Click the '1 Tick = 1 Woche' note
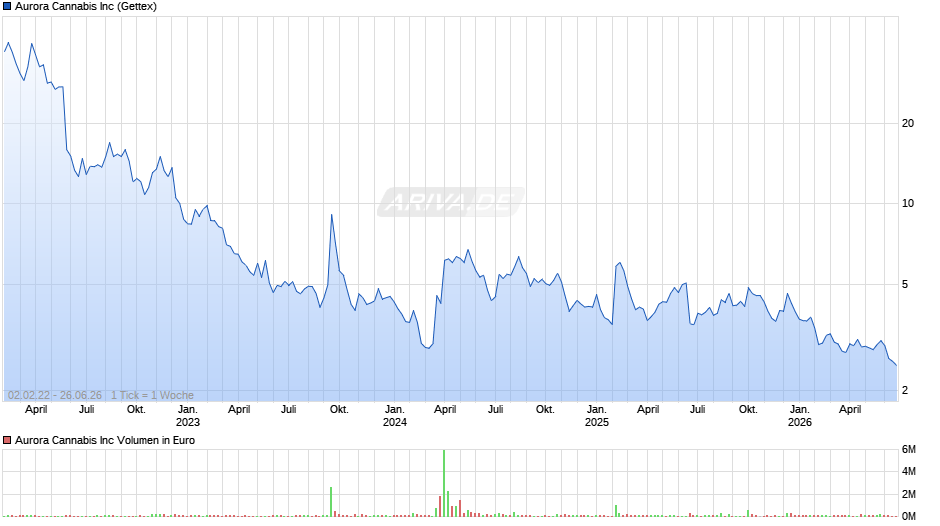940x526 pixels. (x=152, y=395)
